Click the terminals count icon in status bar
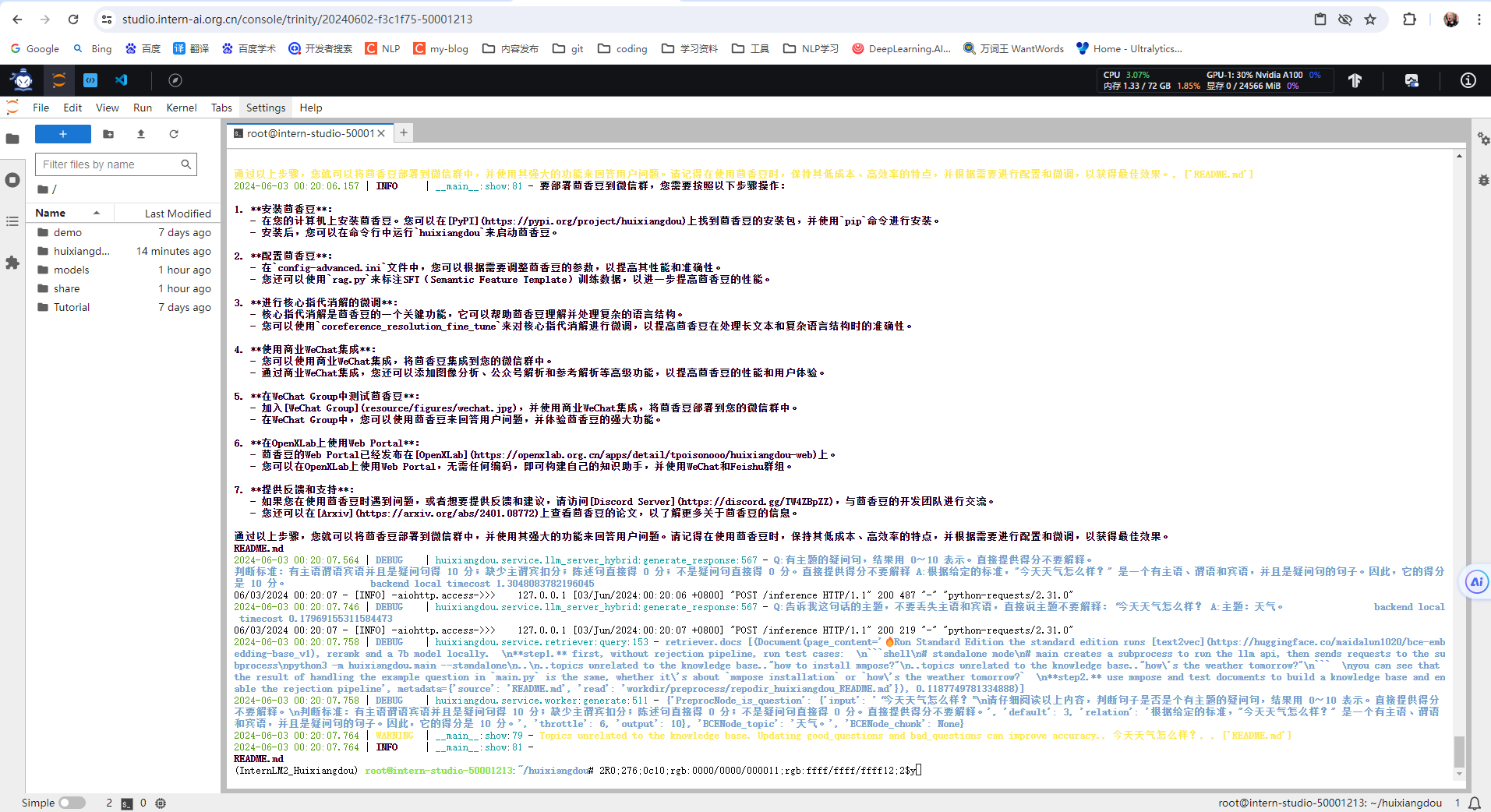 point(127,803)
